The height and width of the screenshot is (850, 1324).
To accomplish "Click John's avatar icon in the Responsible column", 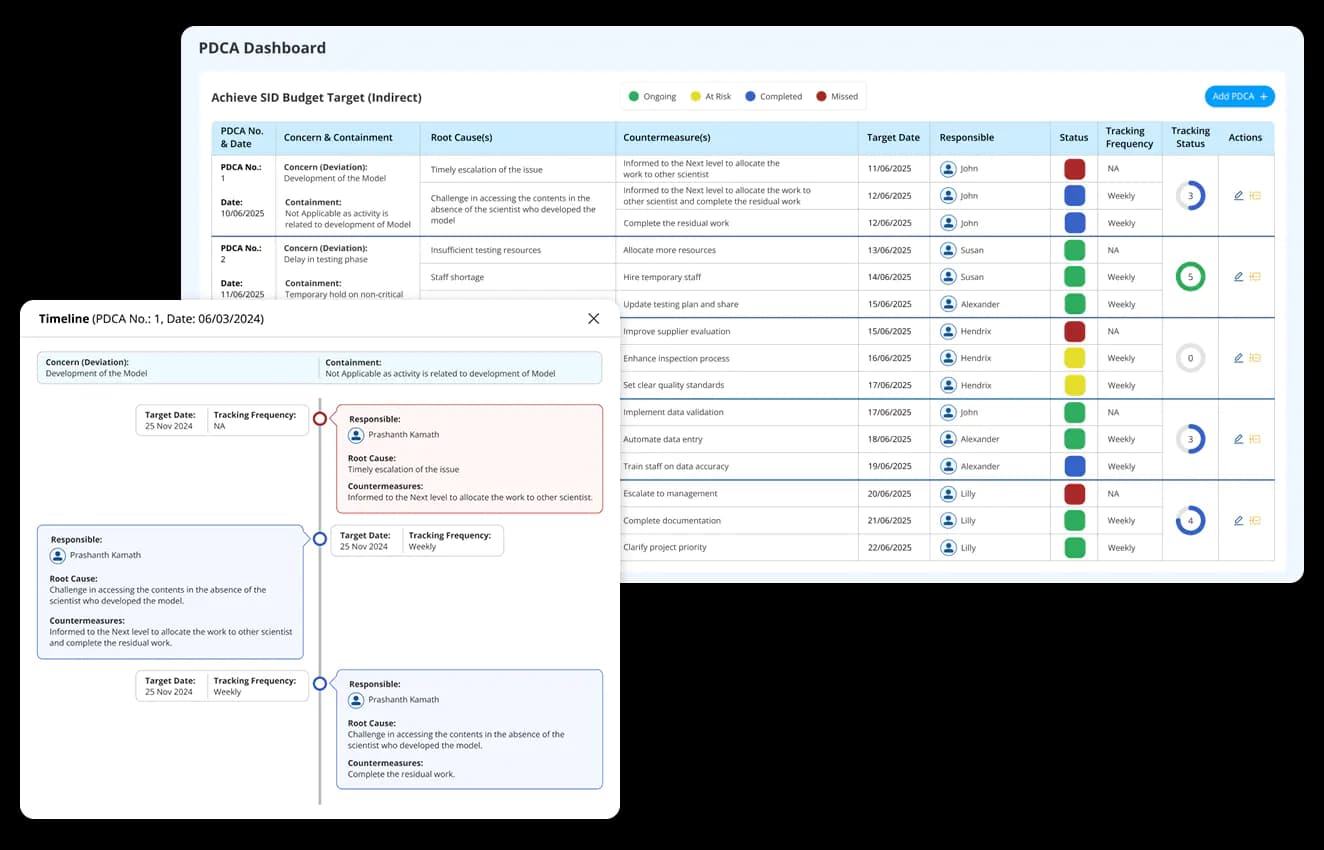I will pyautogui.click(x=947, y=168).
